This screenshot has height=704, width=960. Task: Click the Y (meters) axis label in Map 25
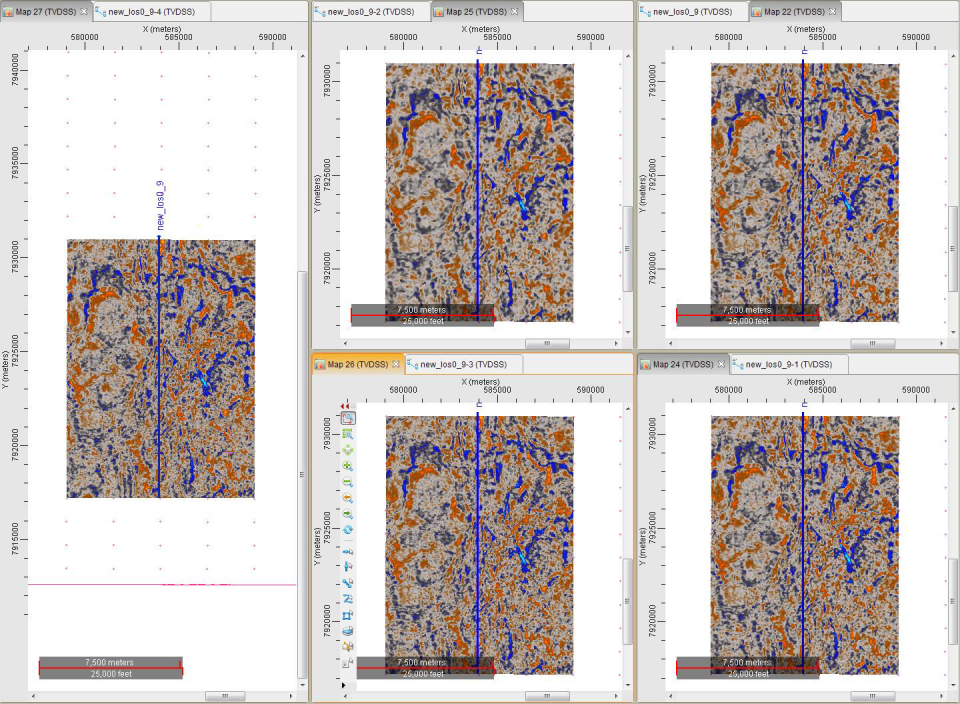click(317, 194)
